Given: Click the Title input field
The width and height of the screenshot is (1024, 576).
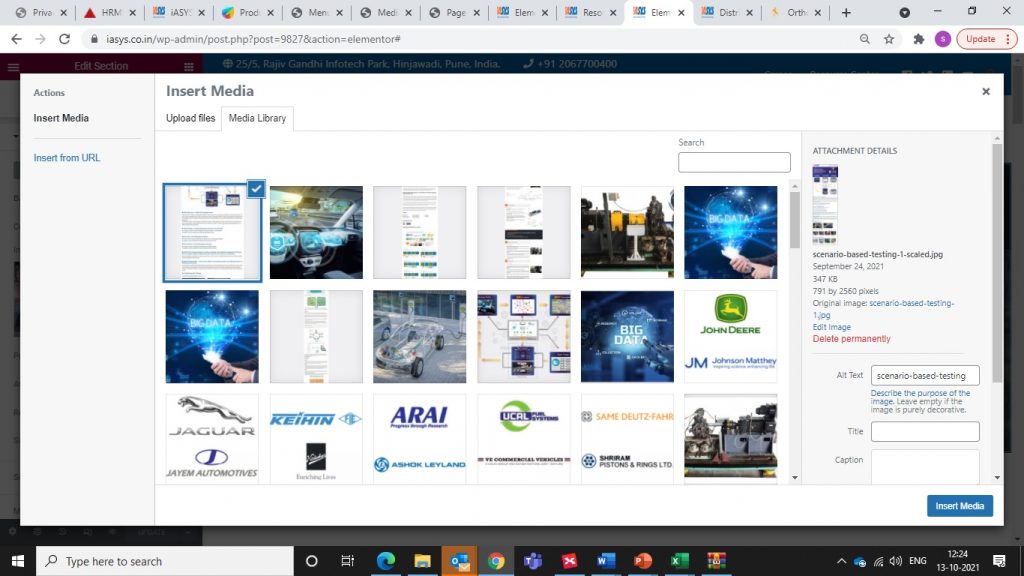Looking at the screenshot, I should tap(925, 431).
